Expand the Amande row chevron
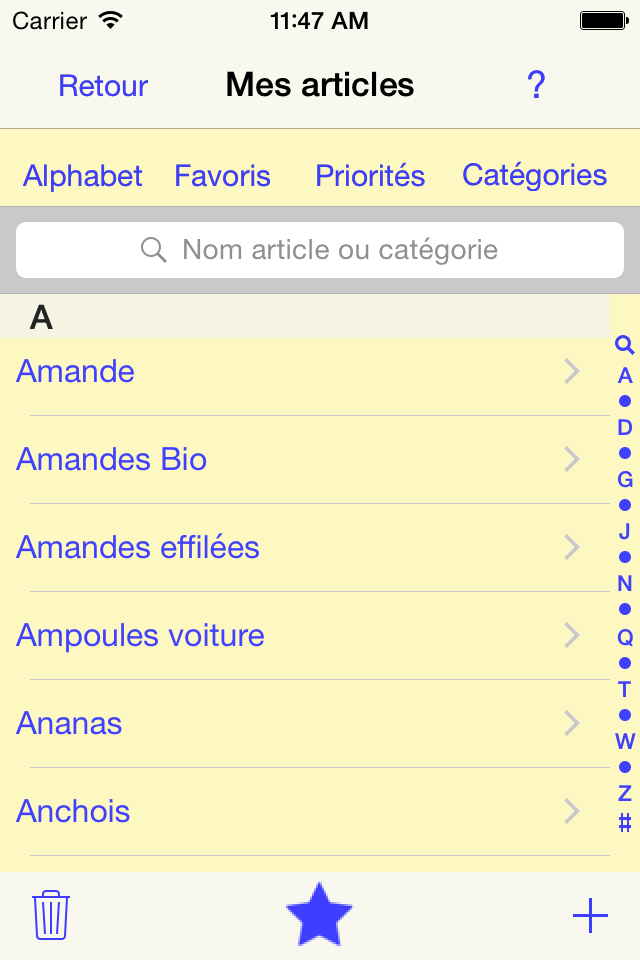 572,372
